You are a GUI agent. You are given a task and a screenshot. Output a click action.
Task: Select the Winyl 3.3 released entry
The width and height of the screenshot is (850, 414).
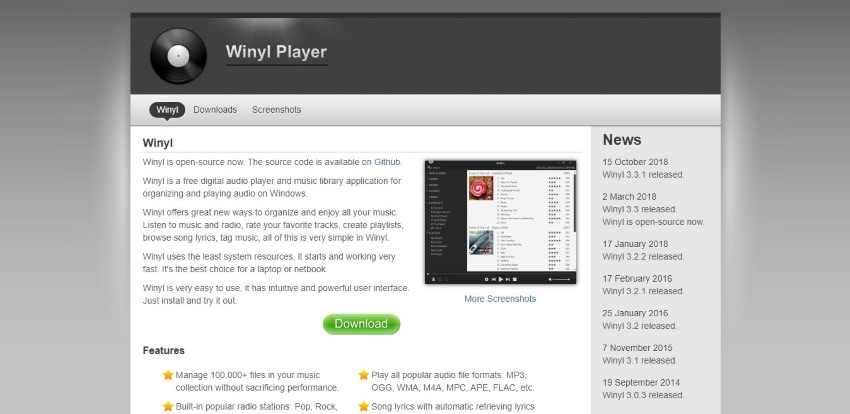click(640, 209)
